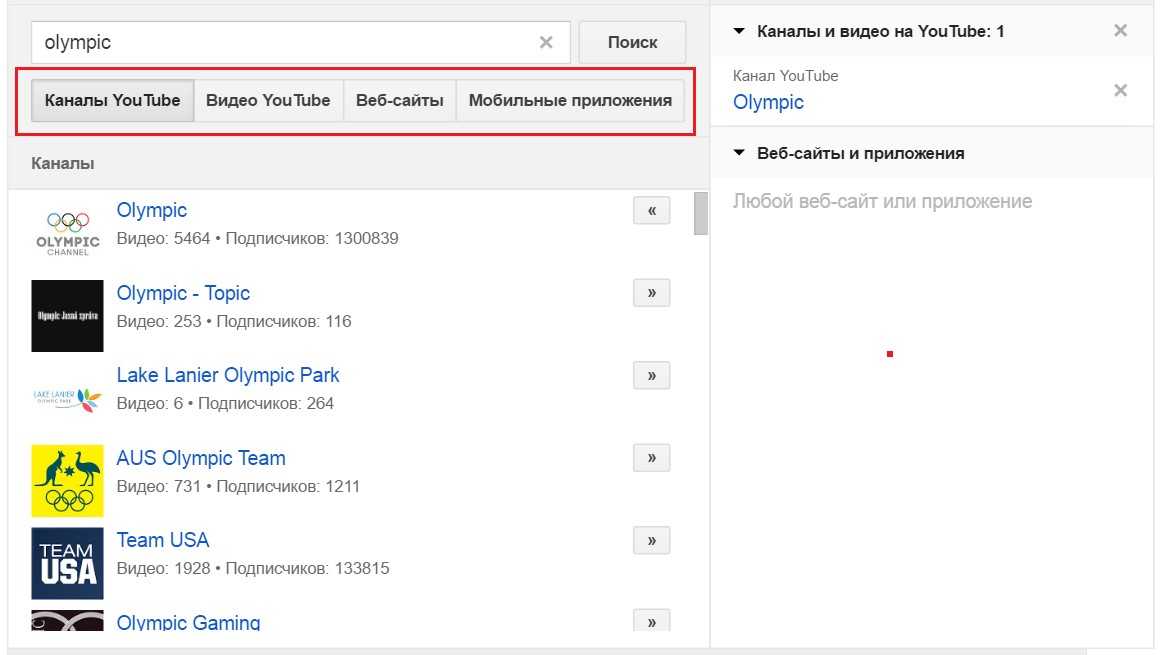Switch to the Каналы YouTube tab
Viewport: 1161px width, 655px height.
[113, 100]
